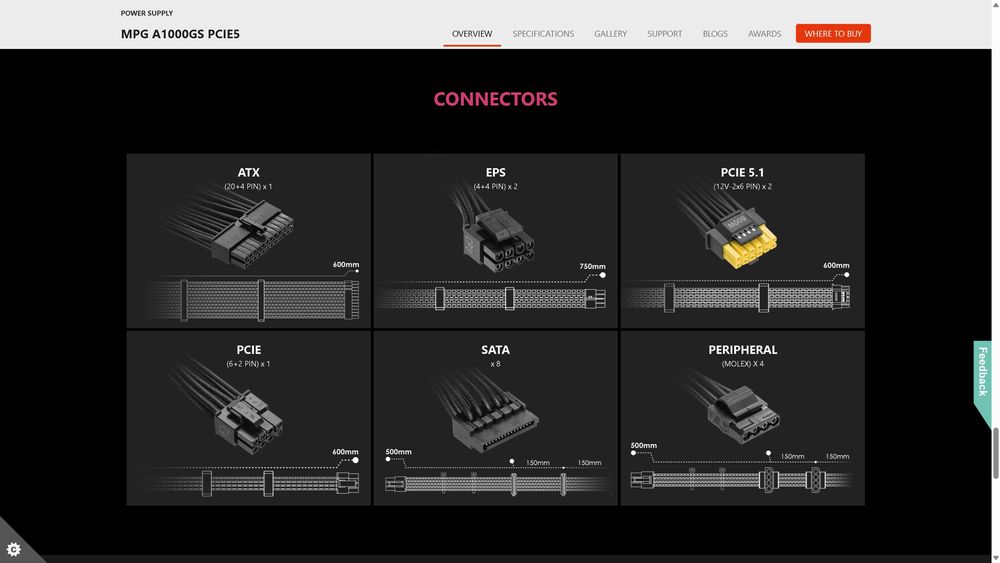Go to the Support tab
The height and width of the screenshot is (563, 1000).
coord(665,34)
